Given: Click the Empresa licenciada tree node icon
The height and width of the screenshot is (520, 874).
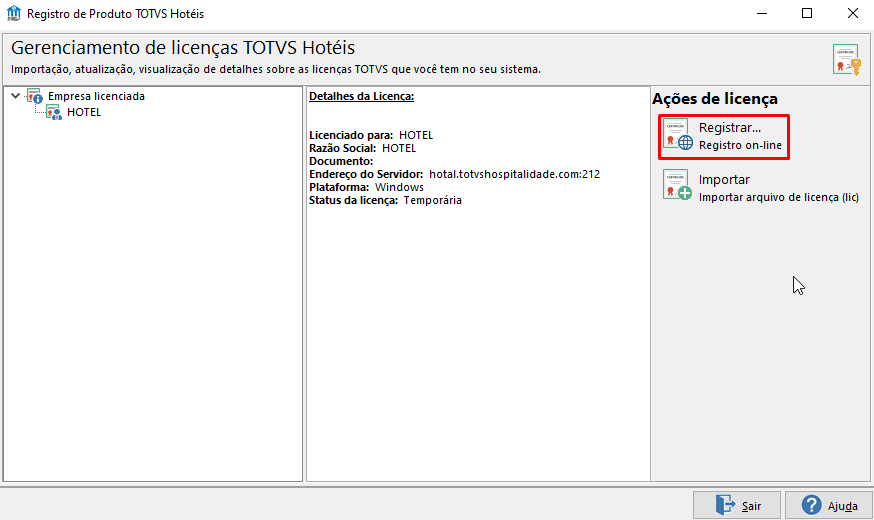Looking at the screenshot, I should tap(35, 96).
